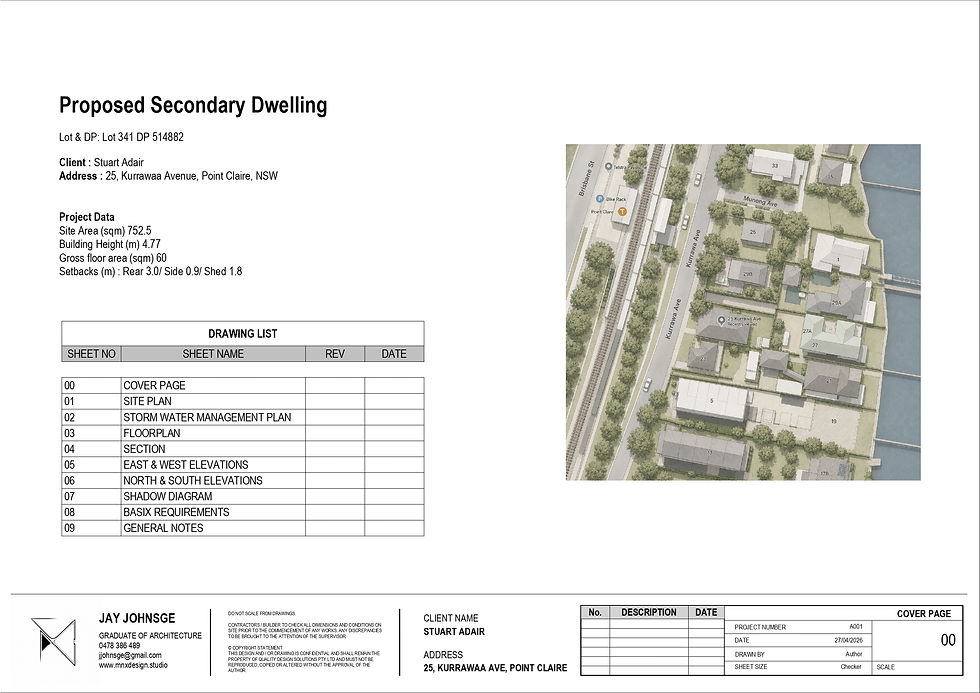This screenshot has width=980, height=693.
Task: Click the revision table 'No.' header
Action: click(595, 612)
